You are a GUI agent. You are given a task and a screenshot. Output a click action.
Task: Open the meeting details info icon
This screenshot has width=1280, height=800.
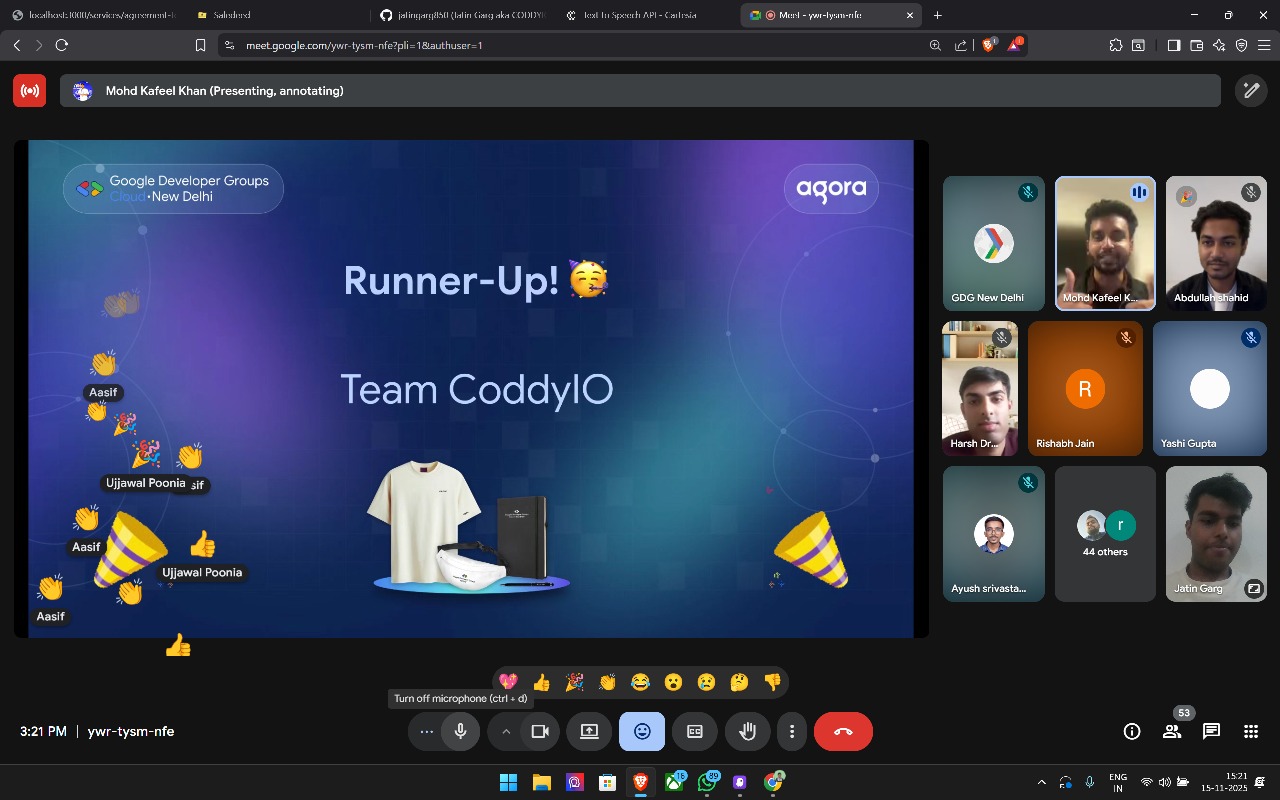click(1132, 731)
